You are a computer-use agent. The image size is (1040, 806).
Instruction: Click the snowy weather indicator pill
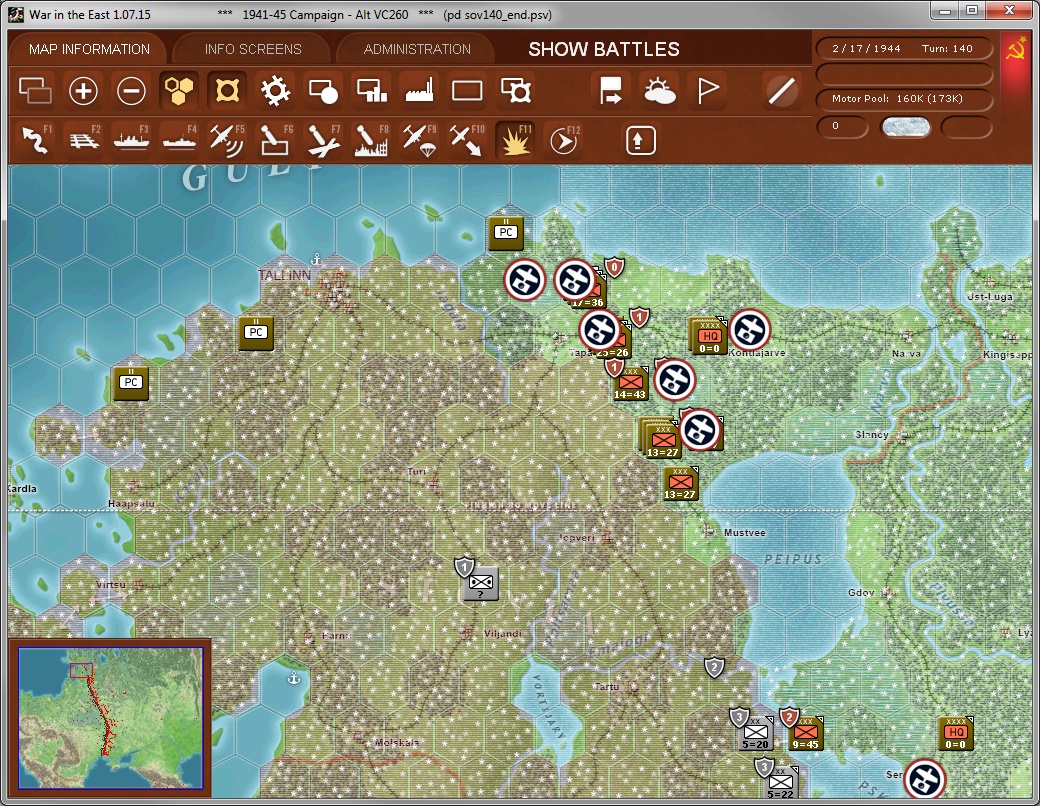(905, 127)
